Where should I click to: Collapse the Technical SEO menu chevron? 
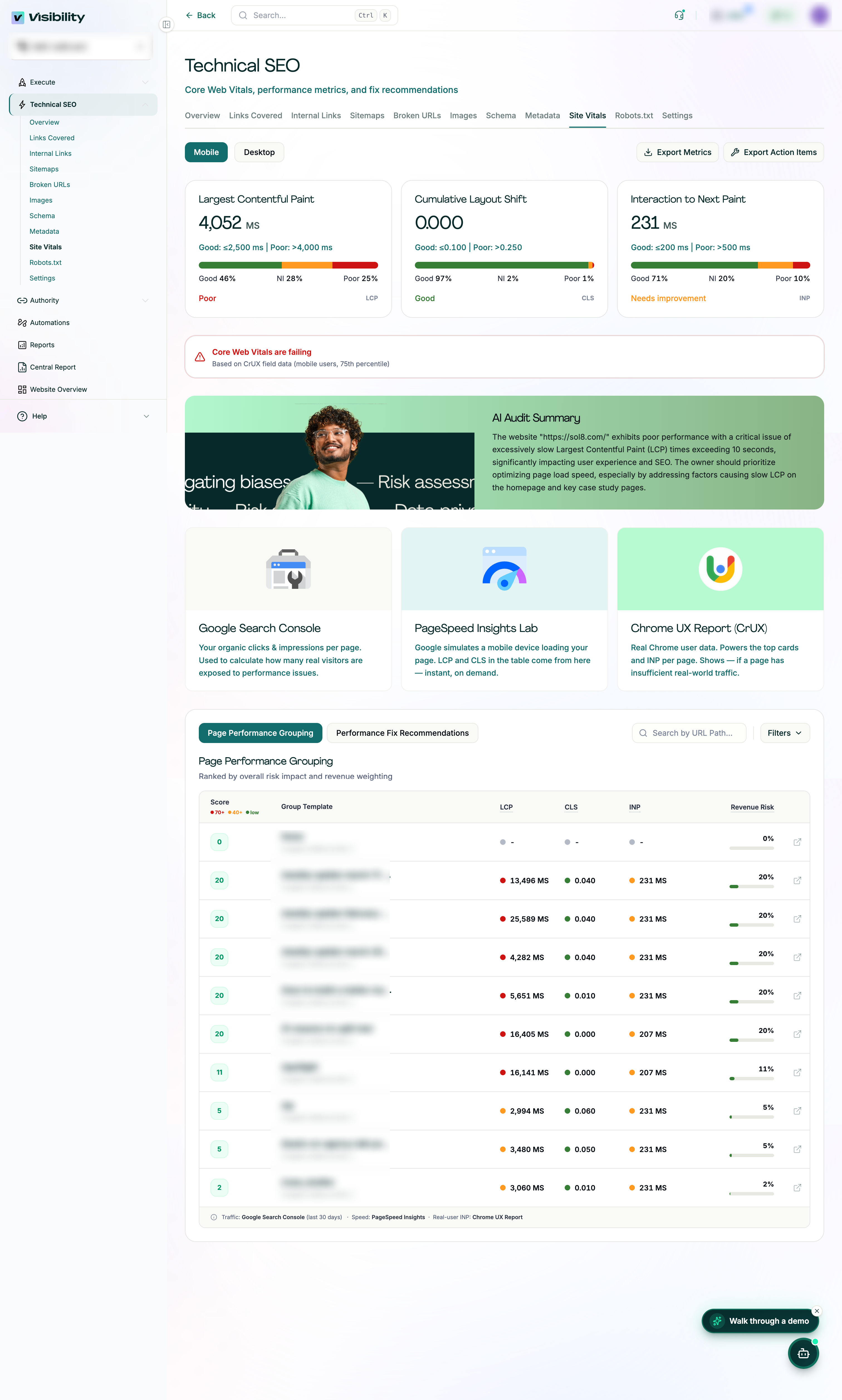pyautogui.click(x=145, y=104)
